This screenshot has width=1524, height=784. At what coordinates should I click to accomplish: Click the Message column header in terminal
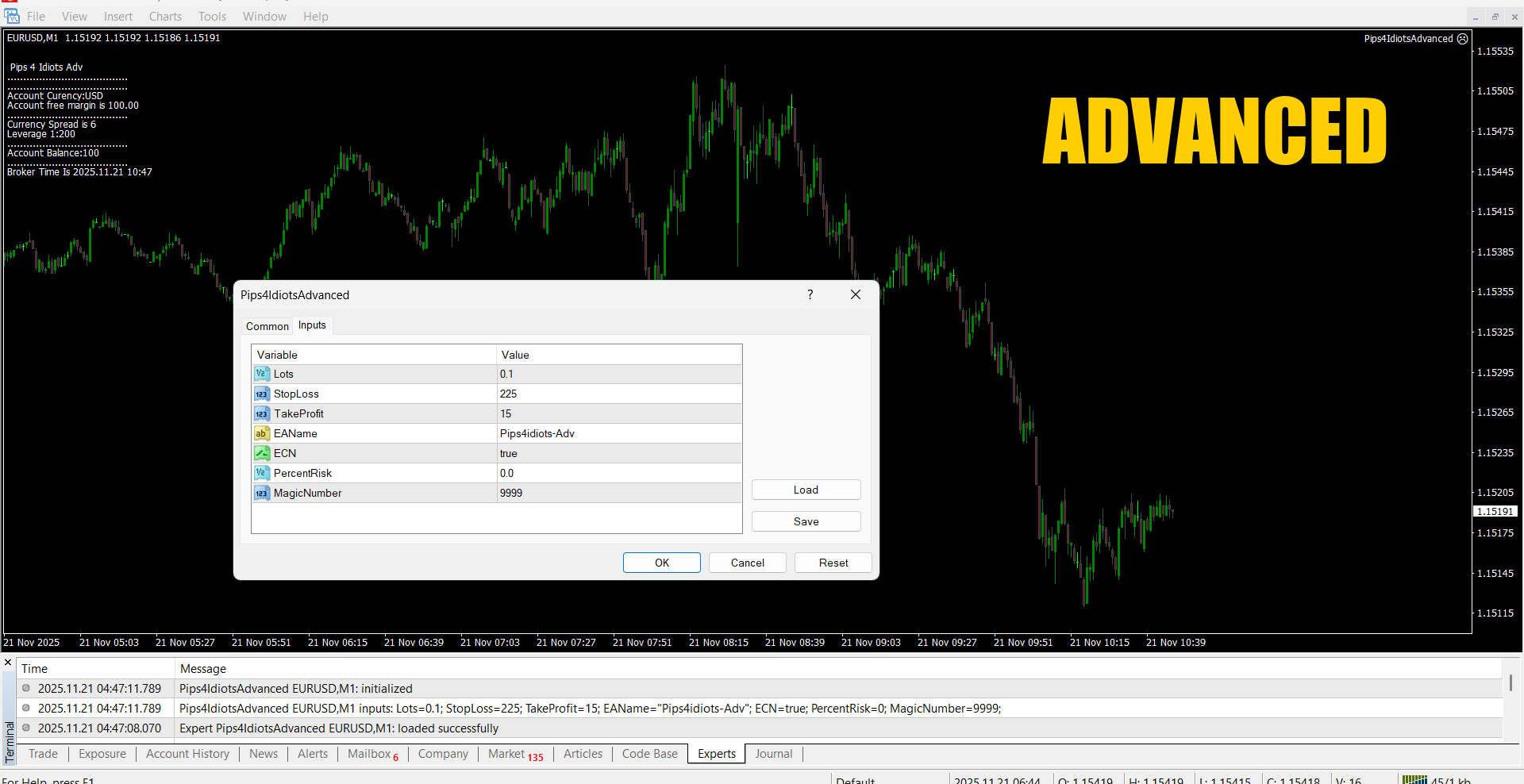pyautogui.click(x=838, y=669)
